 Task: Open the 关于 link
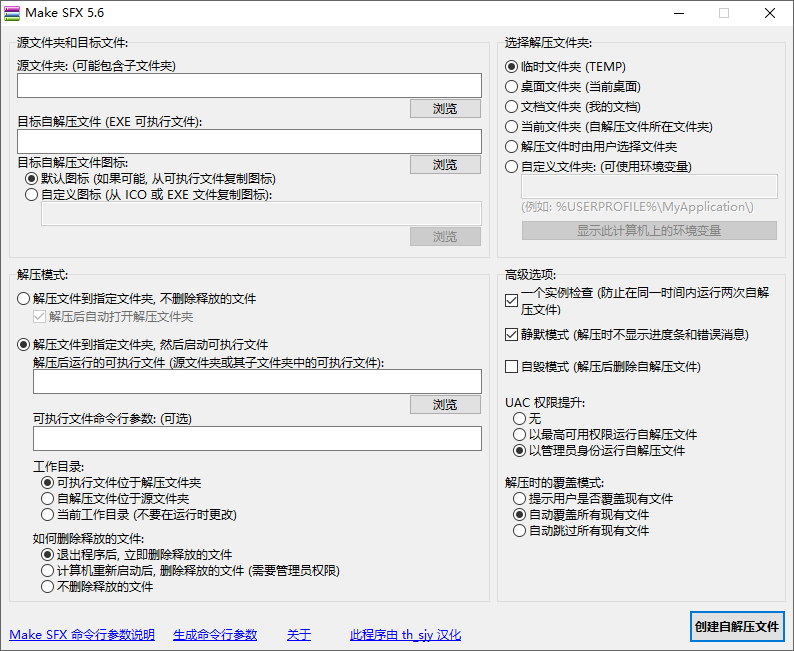coord(299,635)
